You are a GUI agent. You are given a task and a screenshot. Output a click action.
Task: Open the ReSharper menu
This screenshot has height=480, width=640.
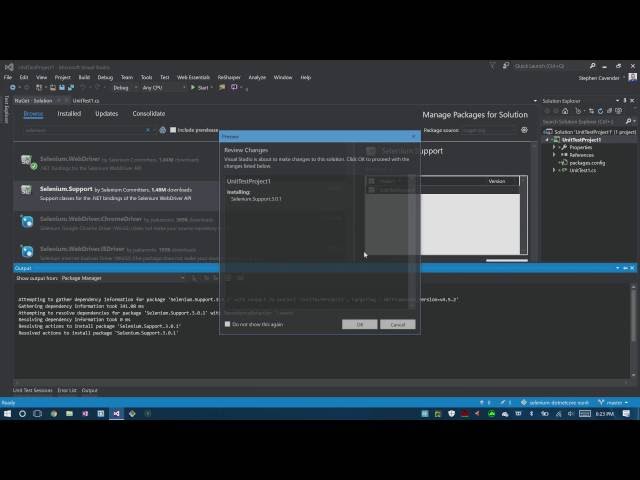click(x=229, y=77)
